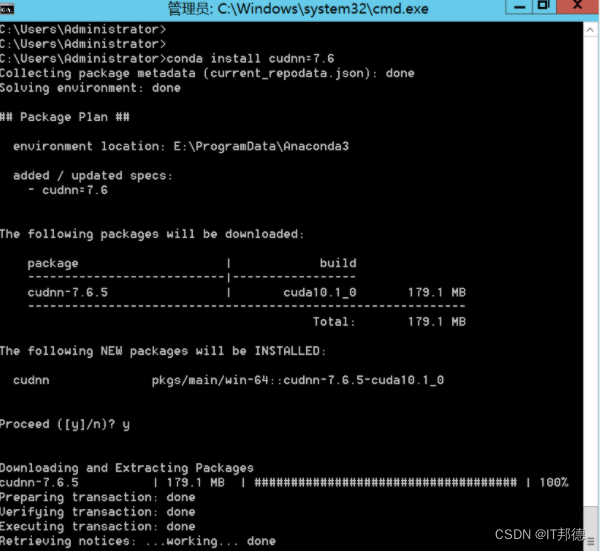The height and width of the screenshot is (551, 601).
Task: Click the 'build' column header
Action: click(x=338, y=263)
